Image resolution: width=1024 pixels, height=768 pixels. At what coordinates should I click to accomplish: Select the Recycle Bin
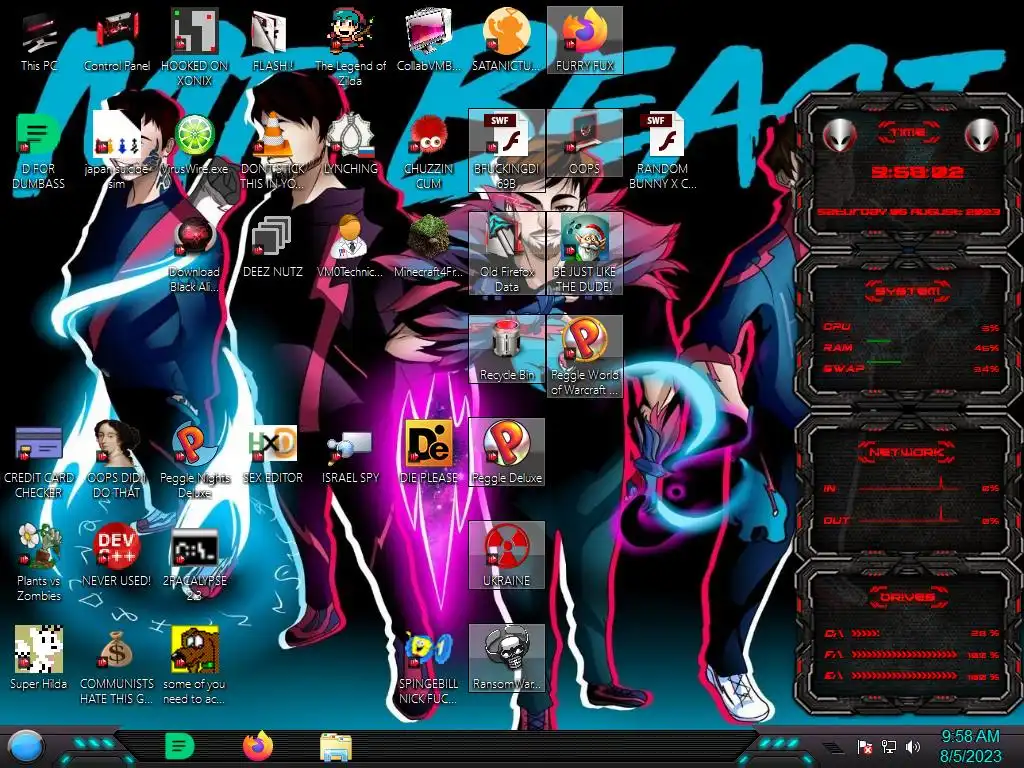click(x=507, y=349)
